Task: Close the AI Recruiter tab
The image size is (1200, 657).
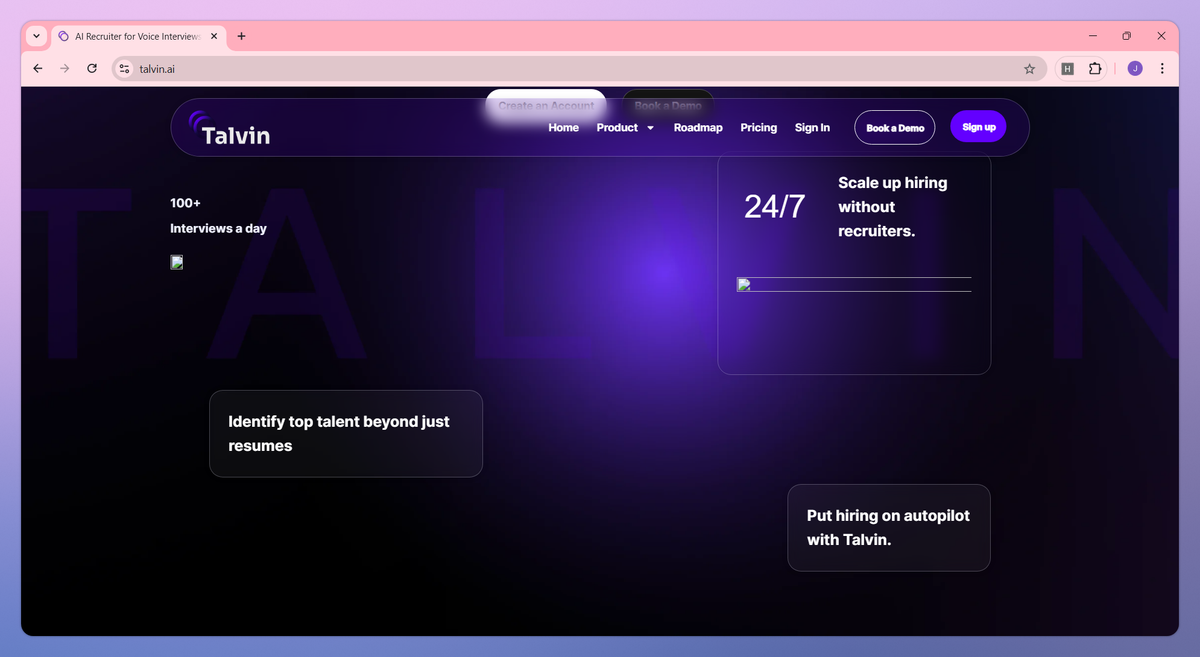Action: 214,36
